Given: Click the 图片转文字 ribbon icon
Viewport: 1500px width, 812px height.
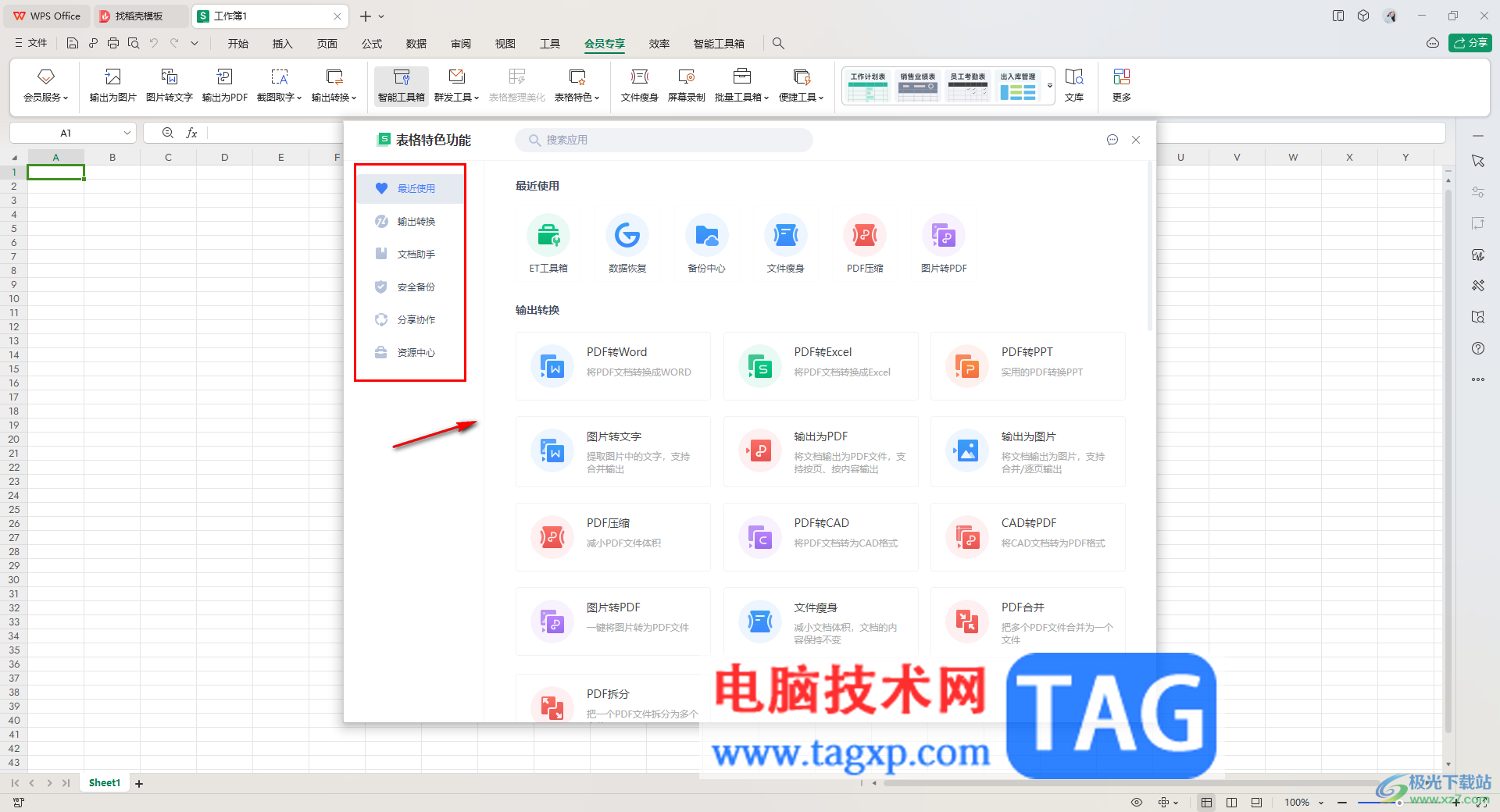Looking at the screenshot, I should coord(169,85).
